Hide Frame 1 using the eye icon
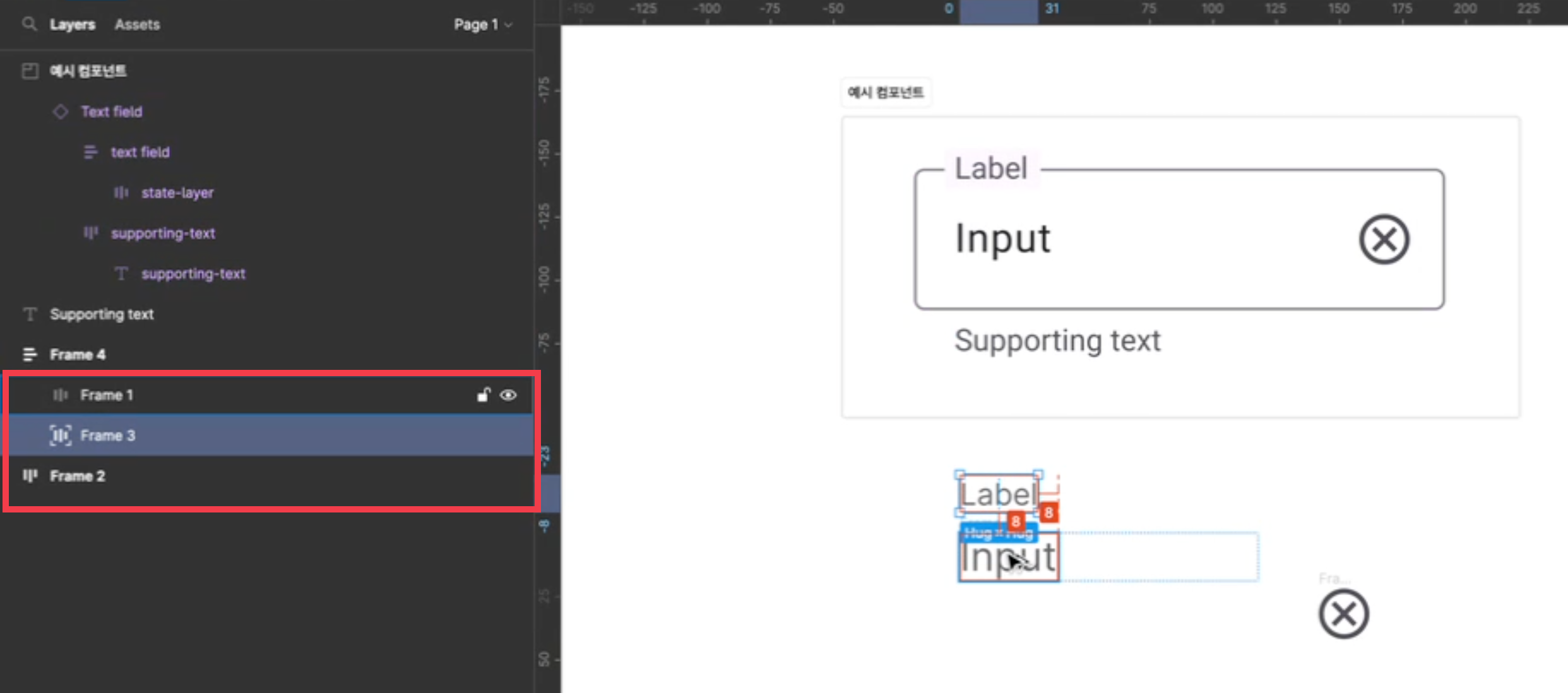Screen dimensions: 1568x693 pyautogui.click(x=508, y=395)
